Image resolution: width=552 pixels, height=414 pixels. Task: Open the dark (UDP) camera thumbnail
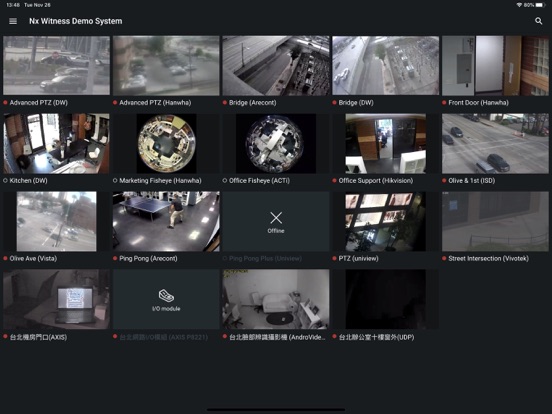tap(385, 299)
